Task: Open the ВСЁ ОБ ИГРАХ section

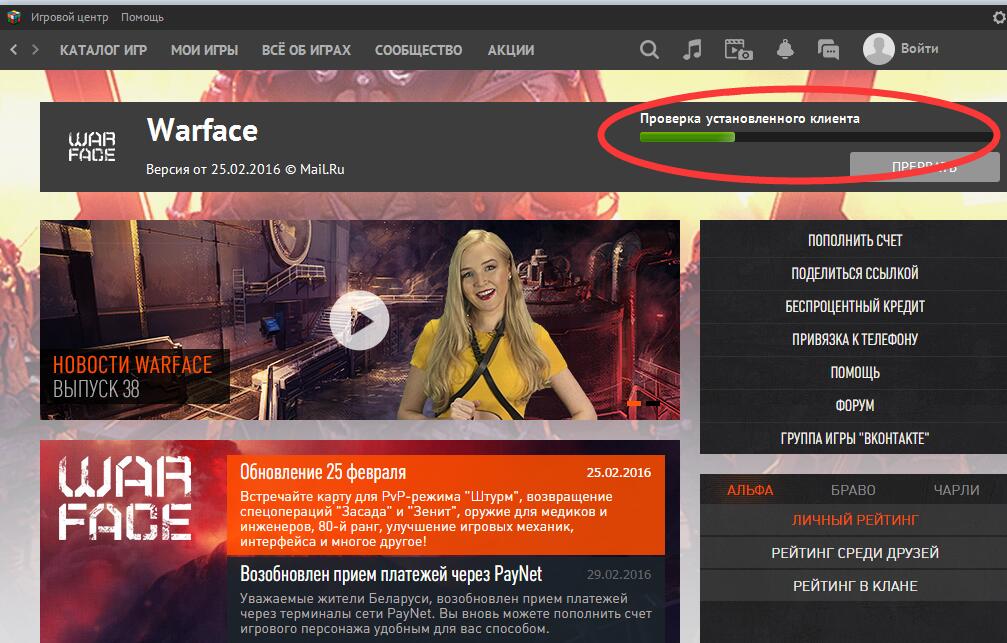Action: pyautogui.click(x=306, y=50)
